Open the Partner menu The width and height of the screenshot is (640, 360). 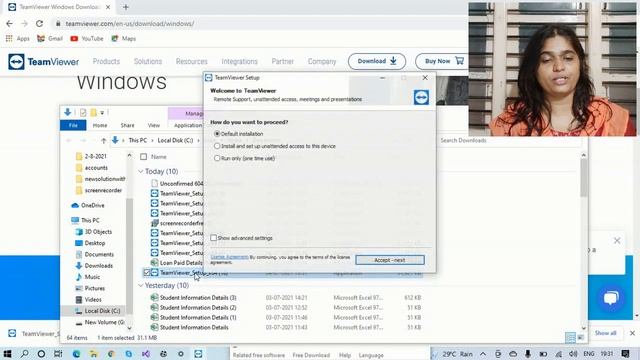[282, 61]
